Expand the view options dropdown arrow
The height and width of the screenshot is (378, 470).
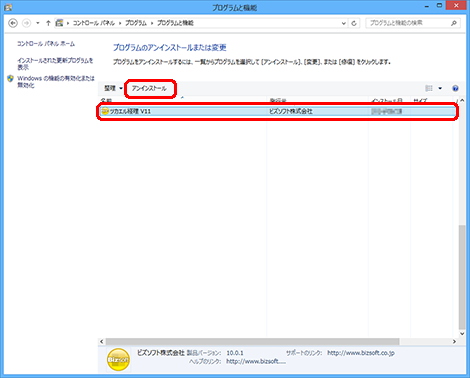click(x=440, y=88)
